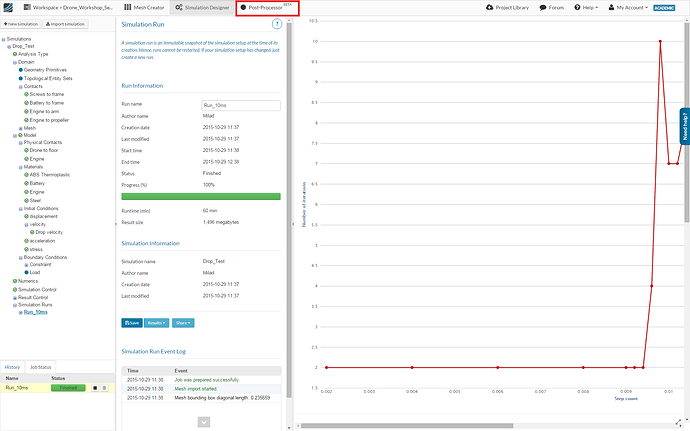Click the peak data point at 10 iterations
Image resolution: width=690 pixels, height=431 pixels.
660,41
